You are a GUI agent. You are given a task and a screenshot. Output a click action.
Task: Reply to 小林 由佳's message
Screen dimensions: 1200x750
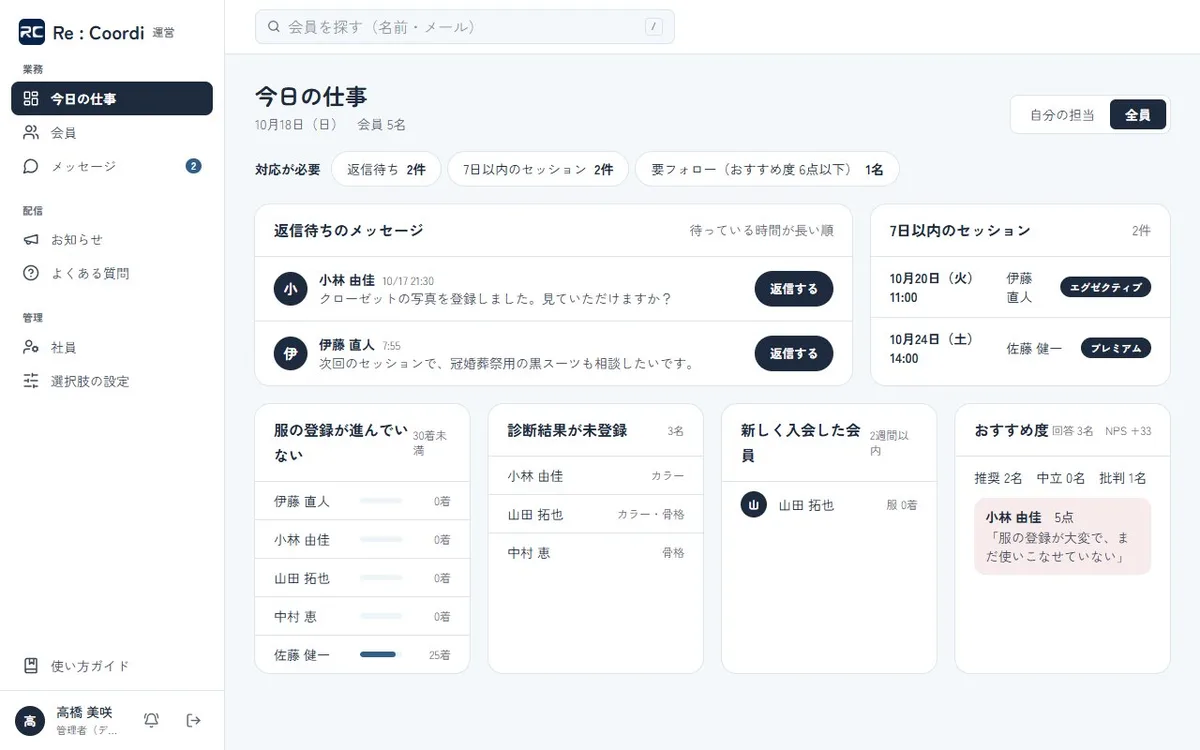(794, 289)
